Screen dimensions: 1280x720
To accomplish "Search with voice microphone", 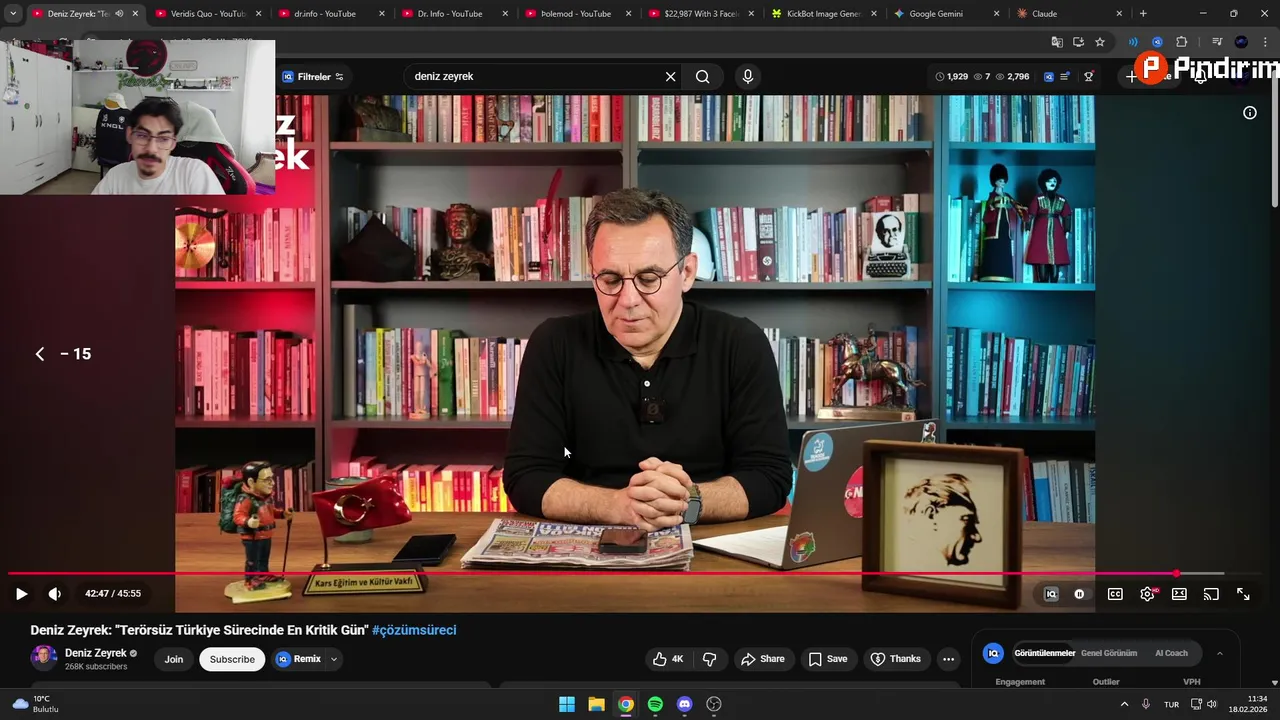I will [747, 77].
